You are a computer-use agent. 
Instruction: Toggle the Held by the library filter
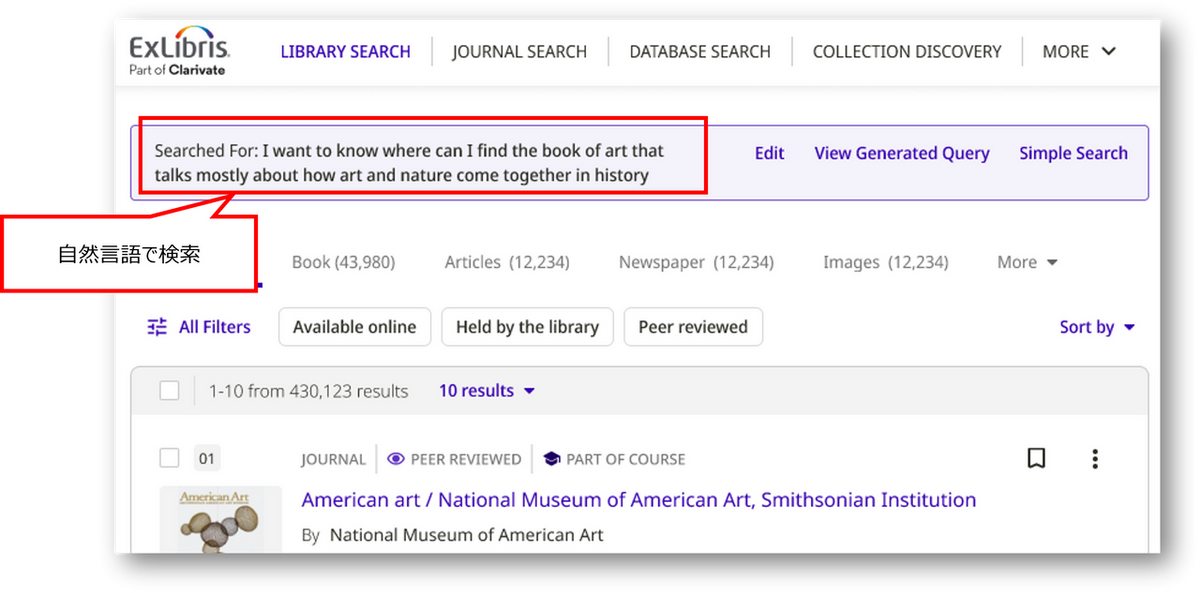click(x=527, y=327)
